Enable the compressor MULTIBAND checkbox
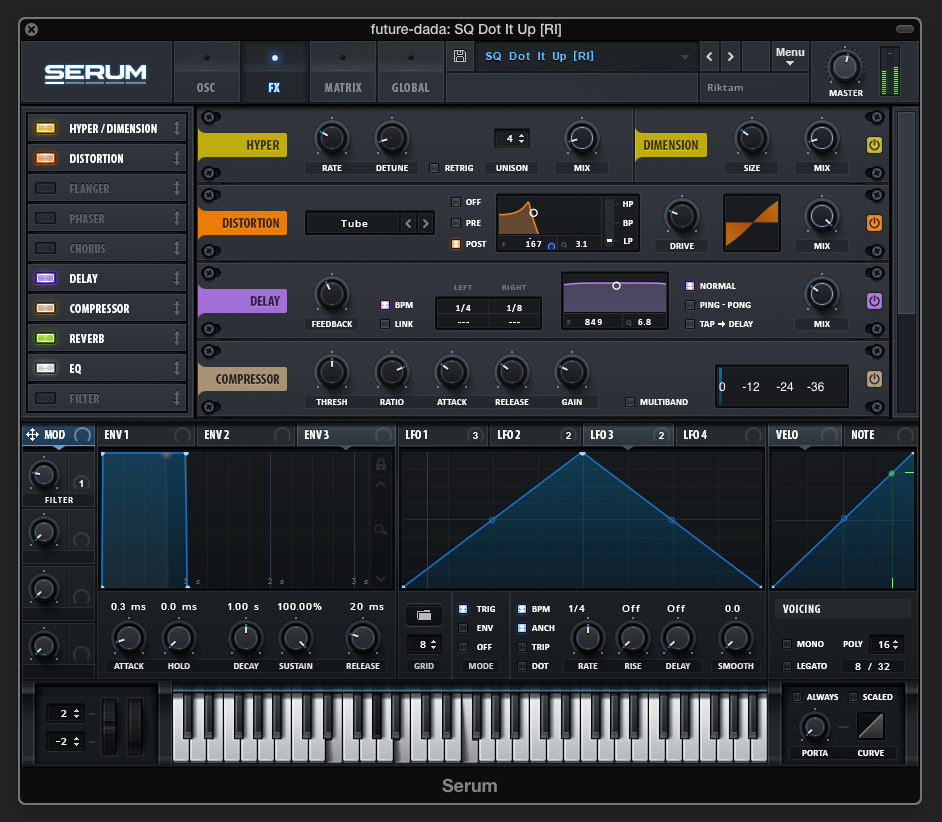The height and width of the screenshot is (822, 942). tap(630, 402)
